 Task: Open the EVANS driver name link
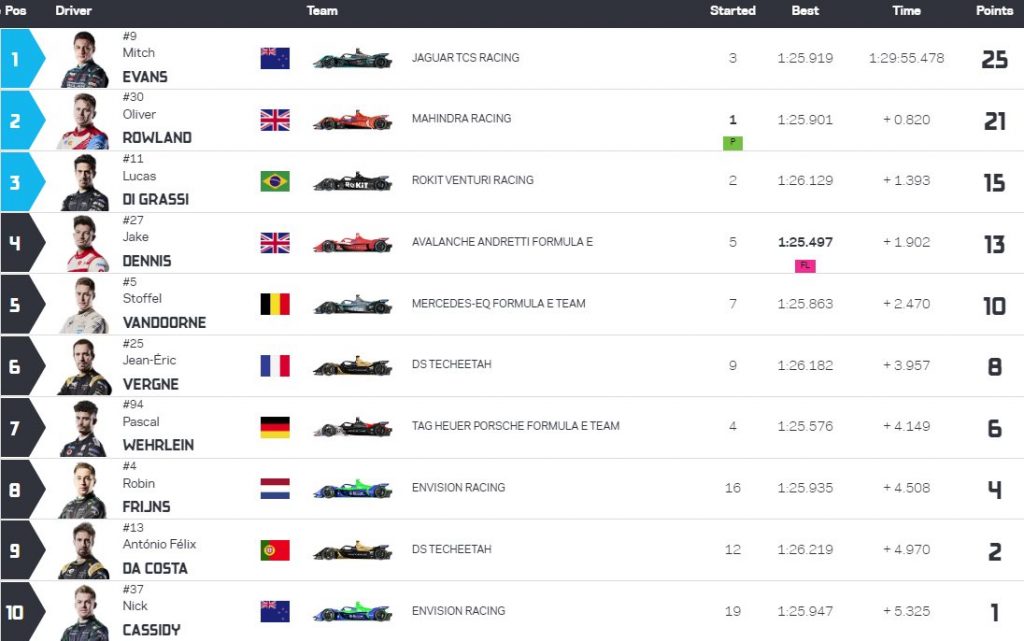coord(145,77)
